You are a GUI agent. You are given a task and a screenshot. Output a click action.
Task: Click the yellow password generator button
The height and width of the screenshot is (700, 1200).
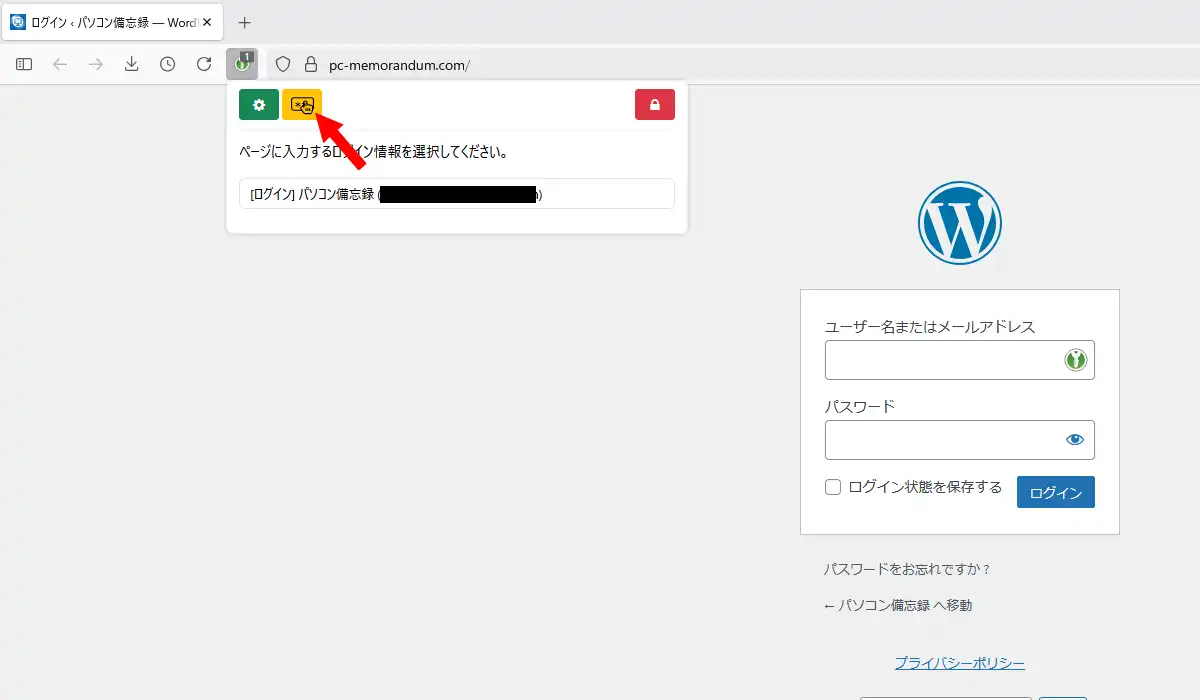302,105
